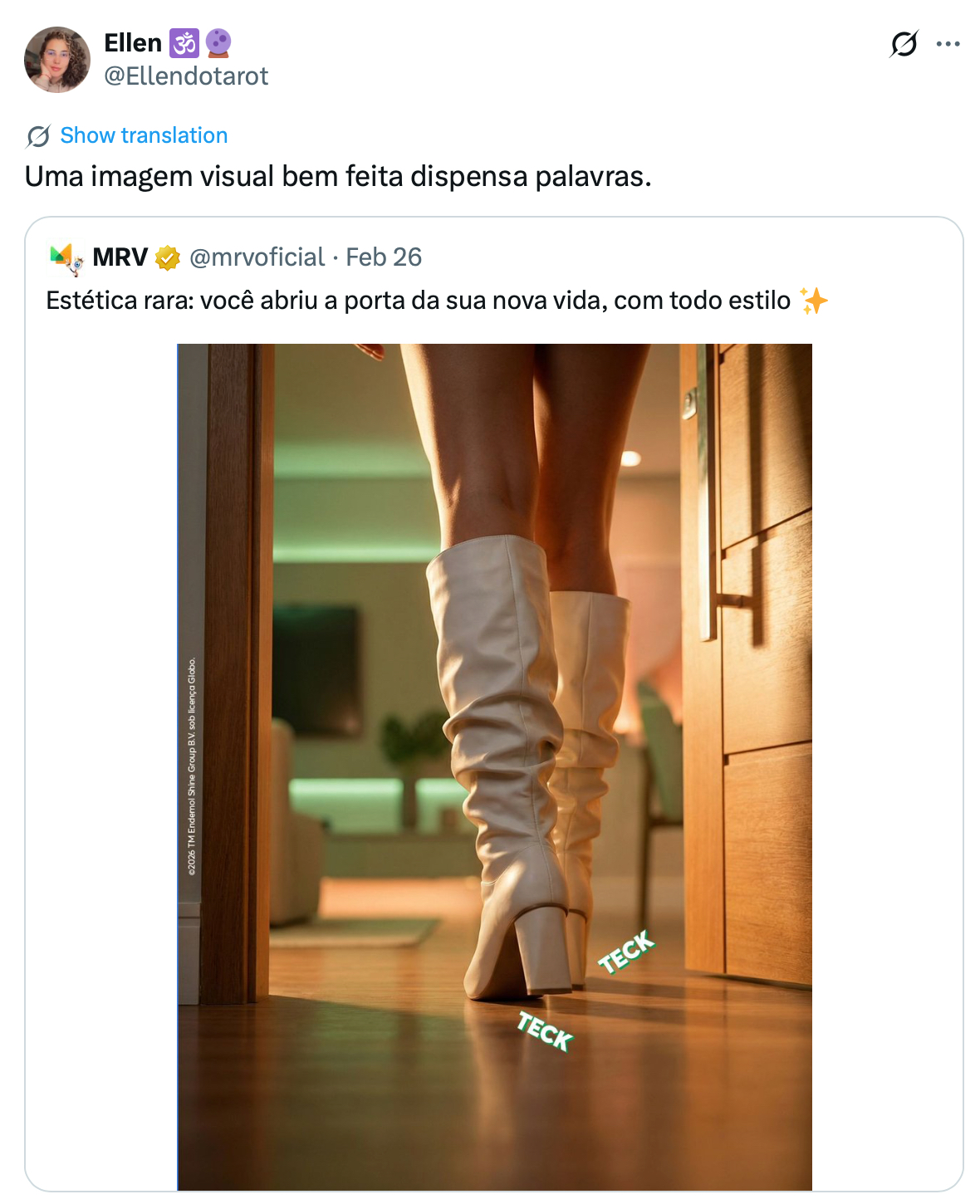Open the three-dot more options menu
980x1204 pixels.
pos(948,44)
